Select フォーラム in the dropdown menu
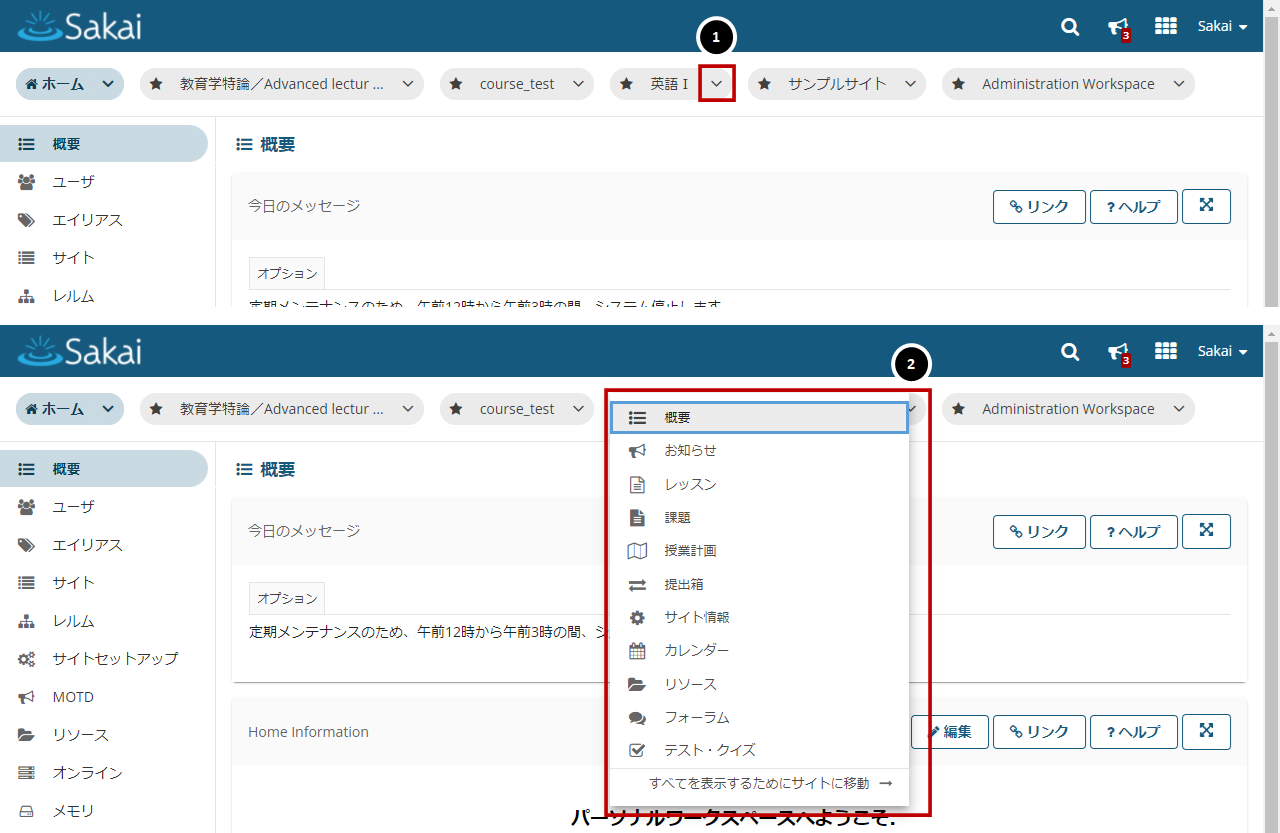The width and height of the screenshot is (1280, 833). pos(759,718)
